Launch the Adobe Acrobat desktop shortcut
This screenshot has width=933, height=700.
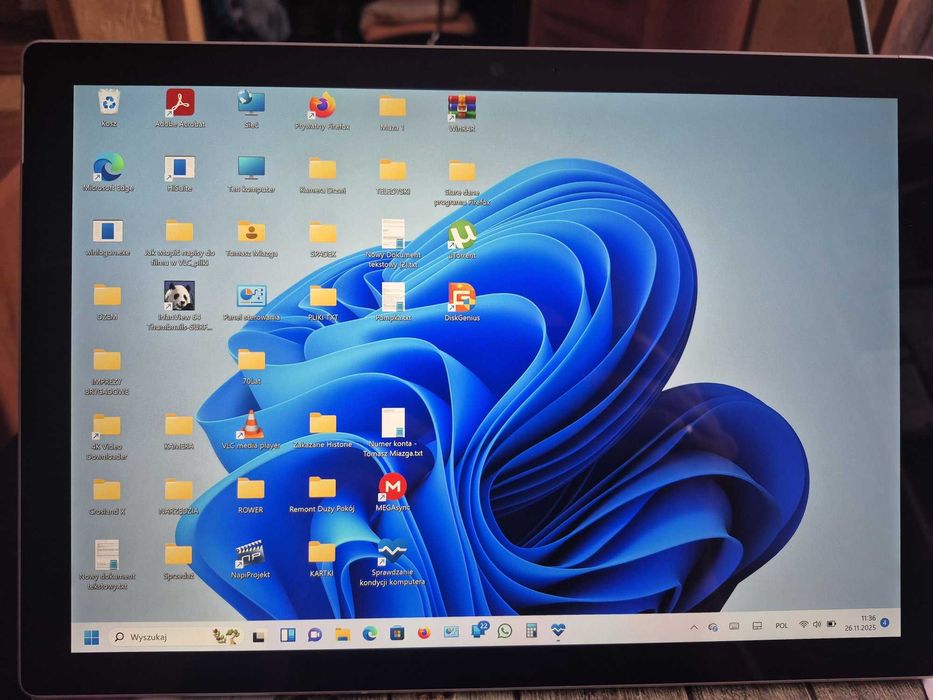180,107
